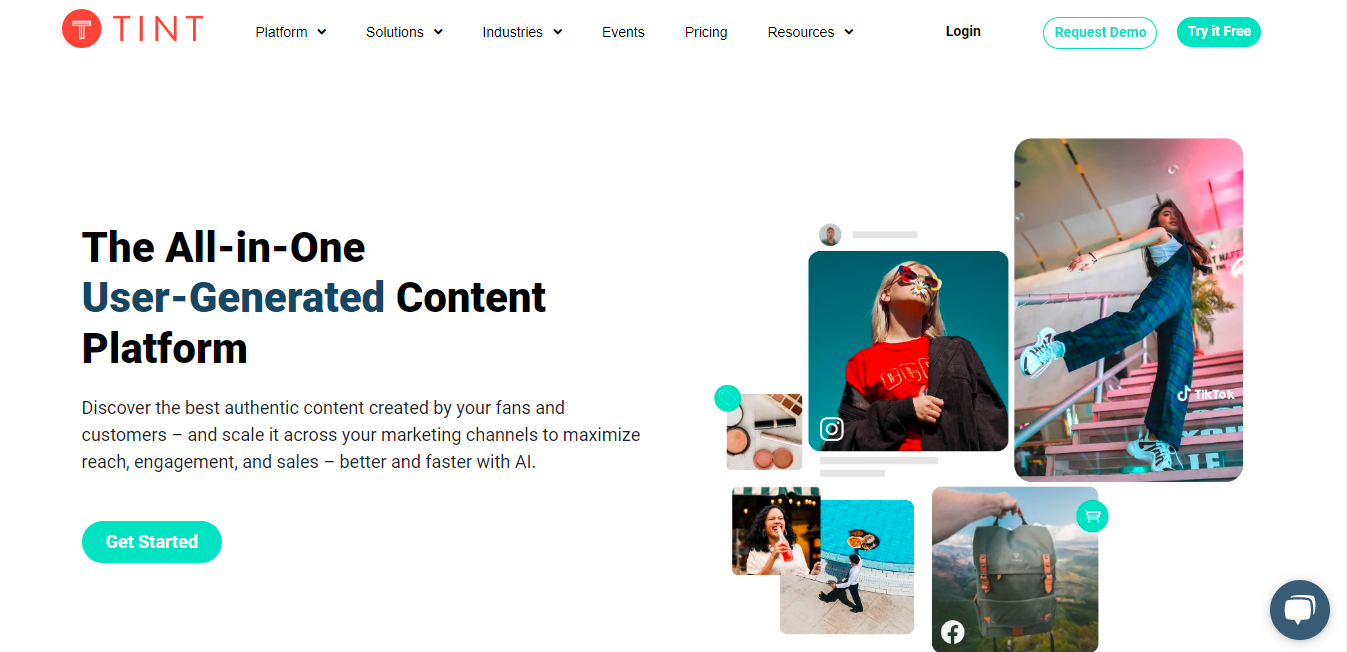Open the makeup products thumbnail
Screen dimensions: 1347x652
pyautogui.click(x=764, y=432)
